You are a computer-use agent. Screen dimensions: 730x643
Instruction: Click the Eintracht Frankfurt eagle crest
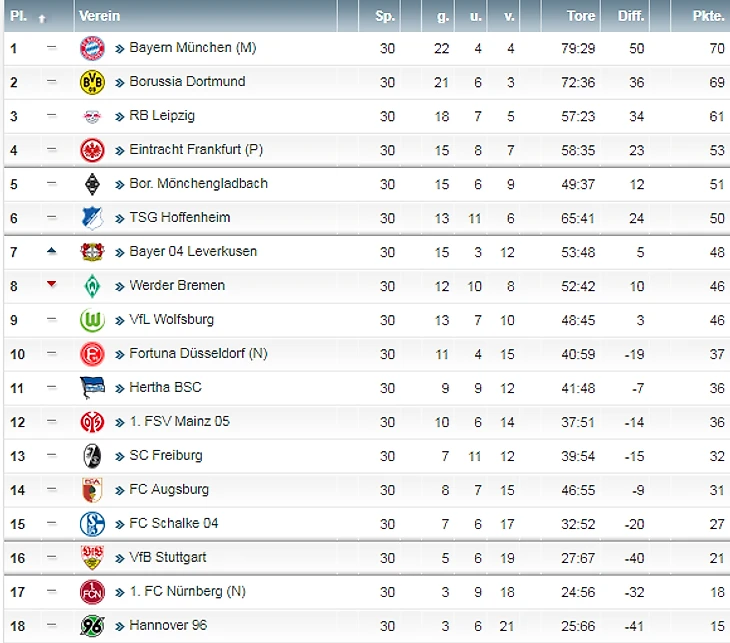click(x=92, y=150)
